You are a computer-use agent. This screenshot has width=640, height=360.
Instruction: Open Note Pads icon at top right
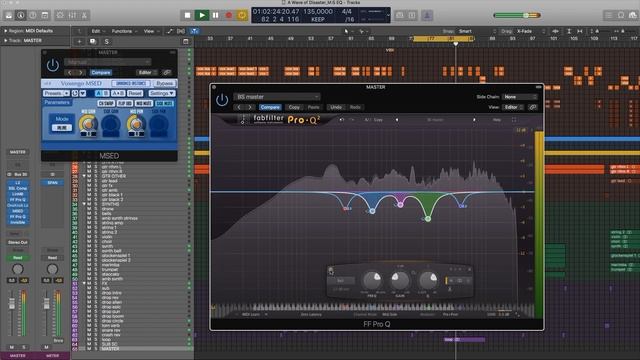coord(621,16)
